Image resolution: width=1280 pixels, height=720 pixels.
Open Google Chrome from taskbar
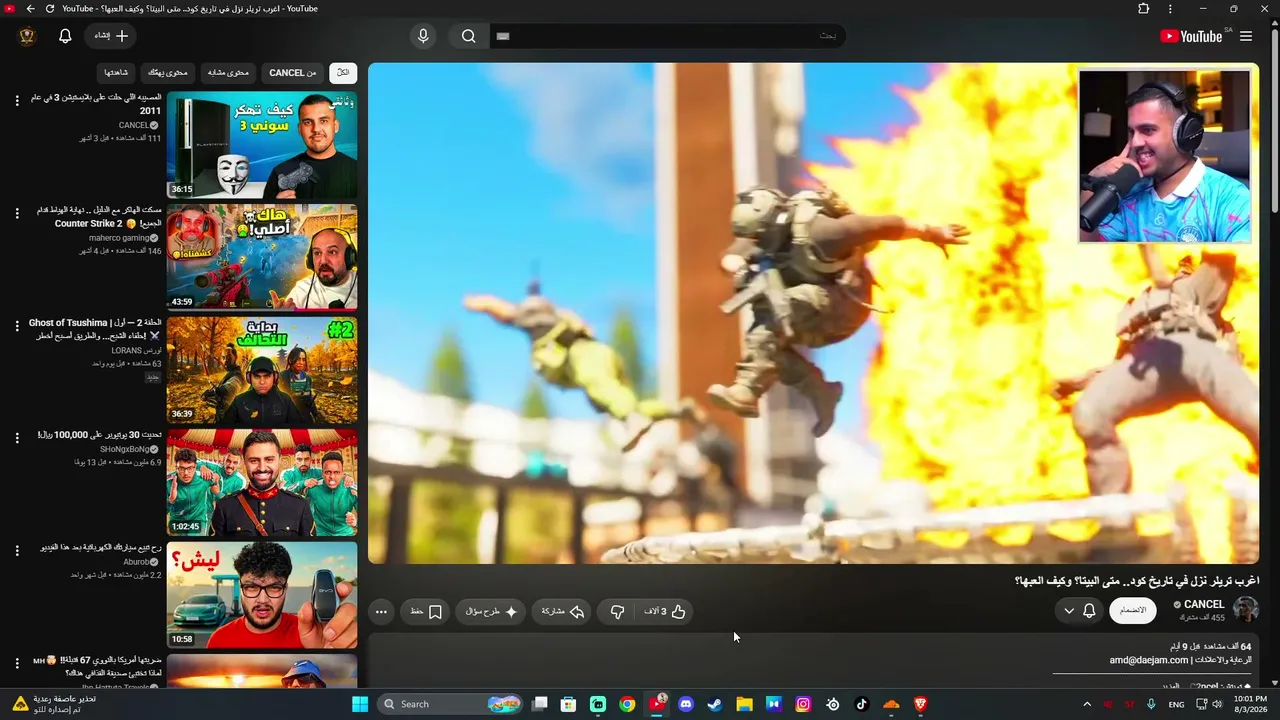pos(627,704)
